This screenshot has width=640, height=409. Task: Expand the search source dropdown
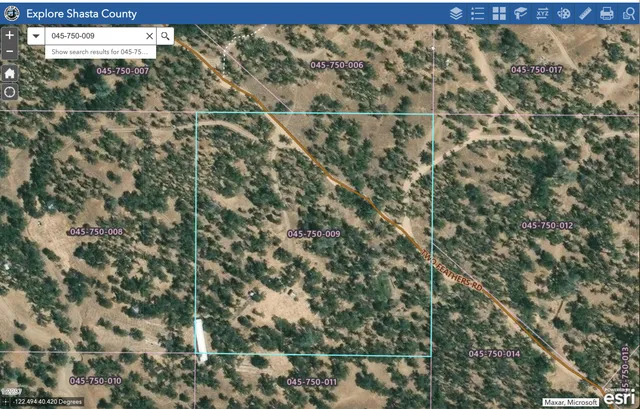pyautogui.click(x=36, y=35)
